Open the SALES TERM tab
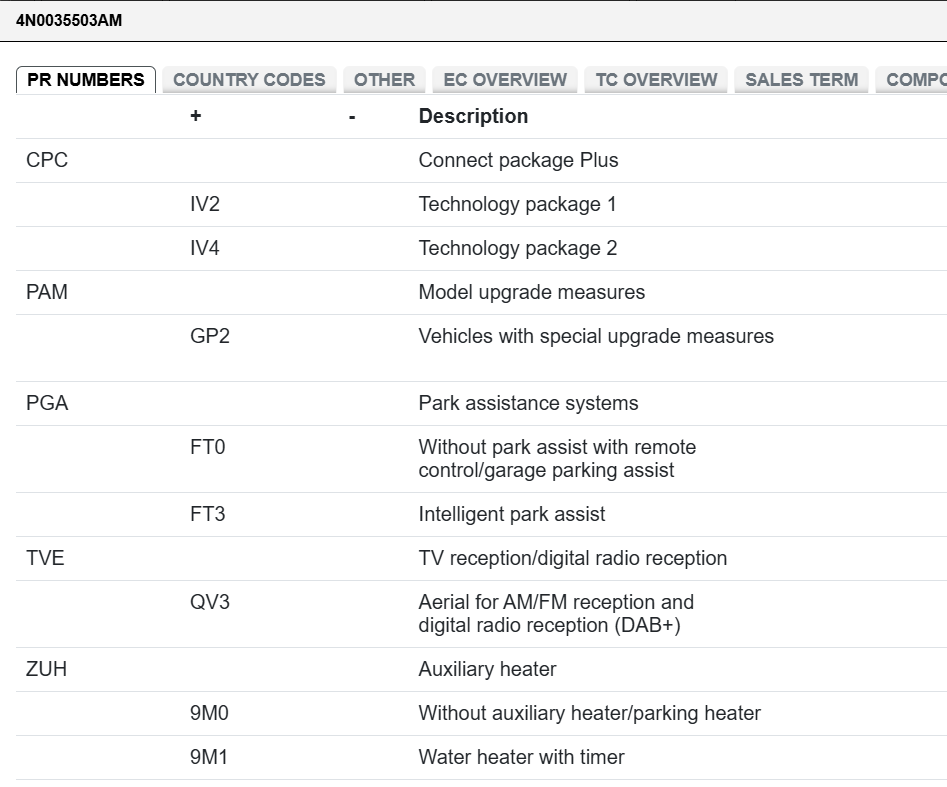This screenshot has width=947, height=787. click(801, 80)
